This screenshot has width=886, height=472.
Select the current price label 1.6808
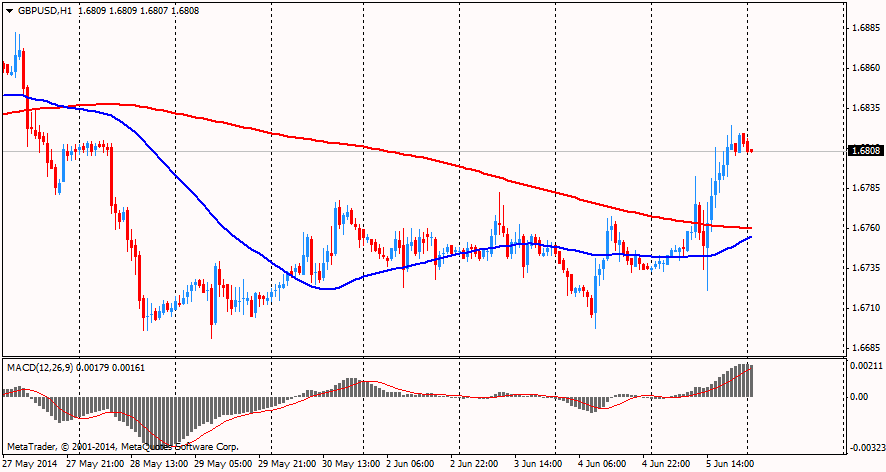[866, 150]
